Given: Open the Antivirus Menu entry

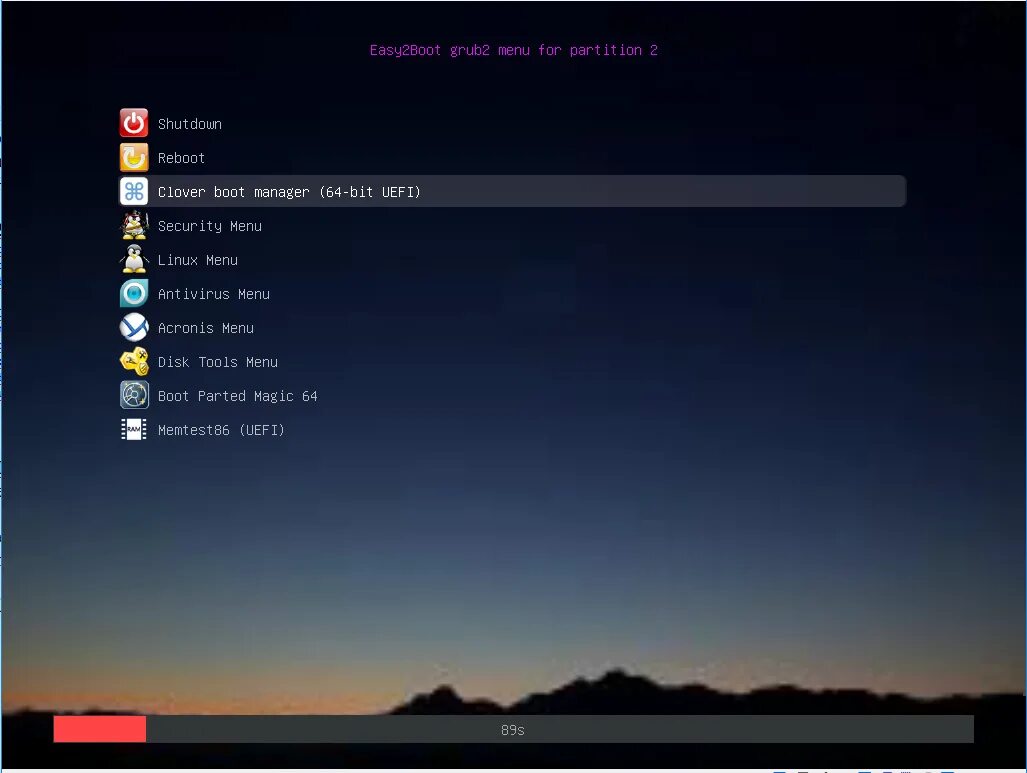Looking at the screenshot, I should (214, 294).
